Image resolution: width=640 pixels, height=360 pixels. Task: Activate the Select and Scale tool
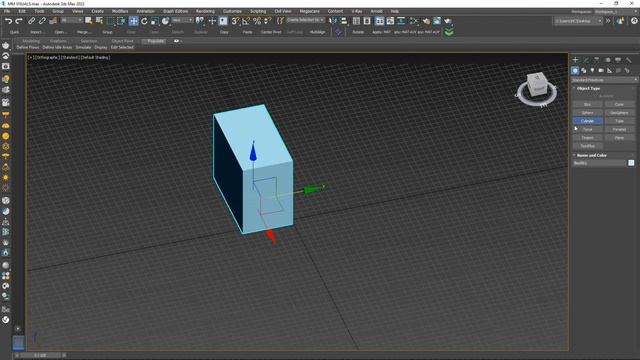tap(155, 21)
